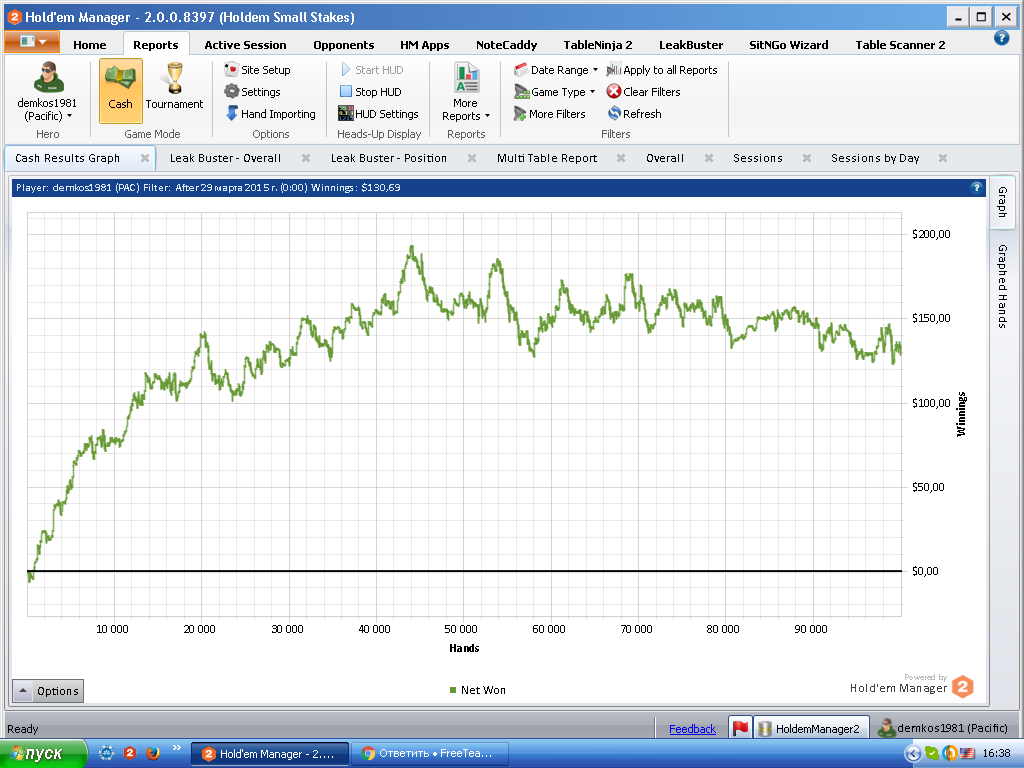The image size is (1024, 768).
Task: Open the TableNinja 2 tab
Action: coord(598,45)
